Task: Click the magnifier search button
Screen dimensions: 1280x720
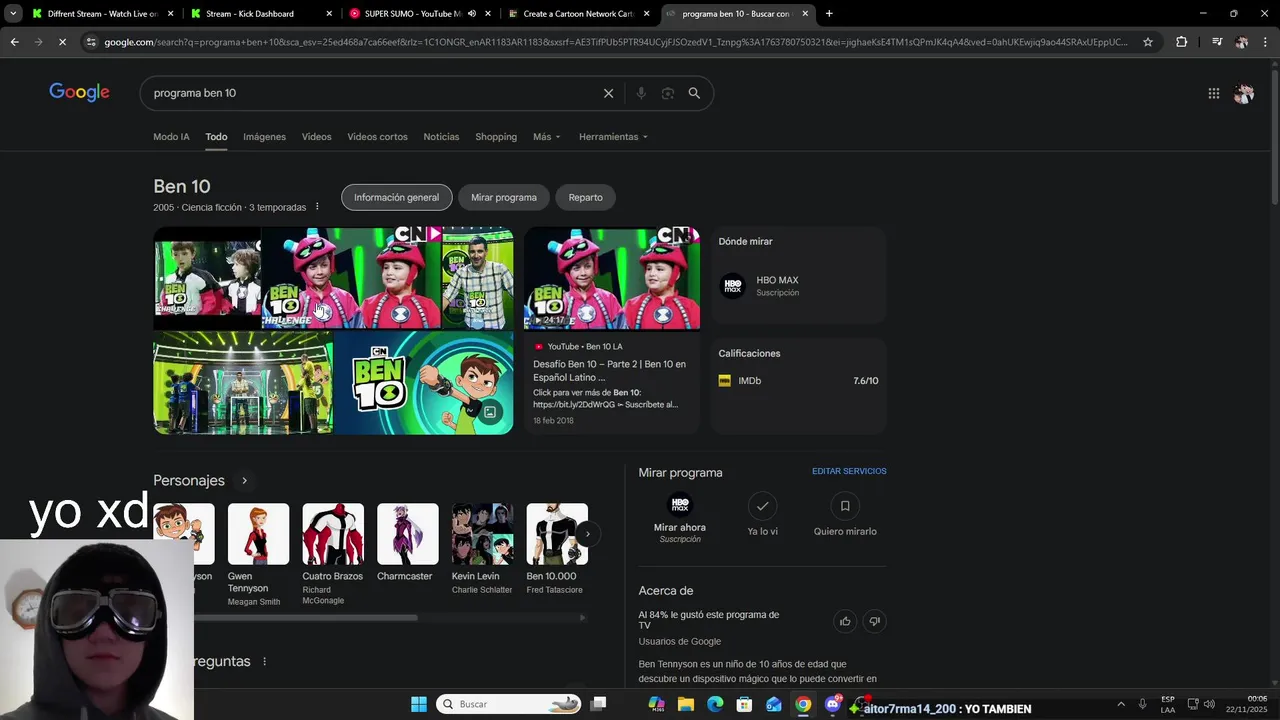Action: click(694, 93)
